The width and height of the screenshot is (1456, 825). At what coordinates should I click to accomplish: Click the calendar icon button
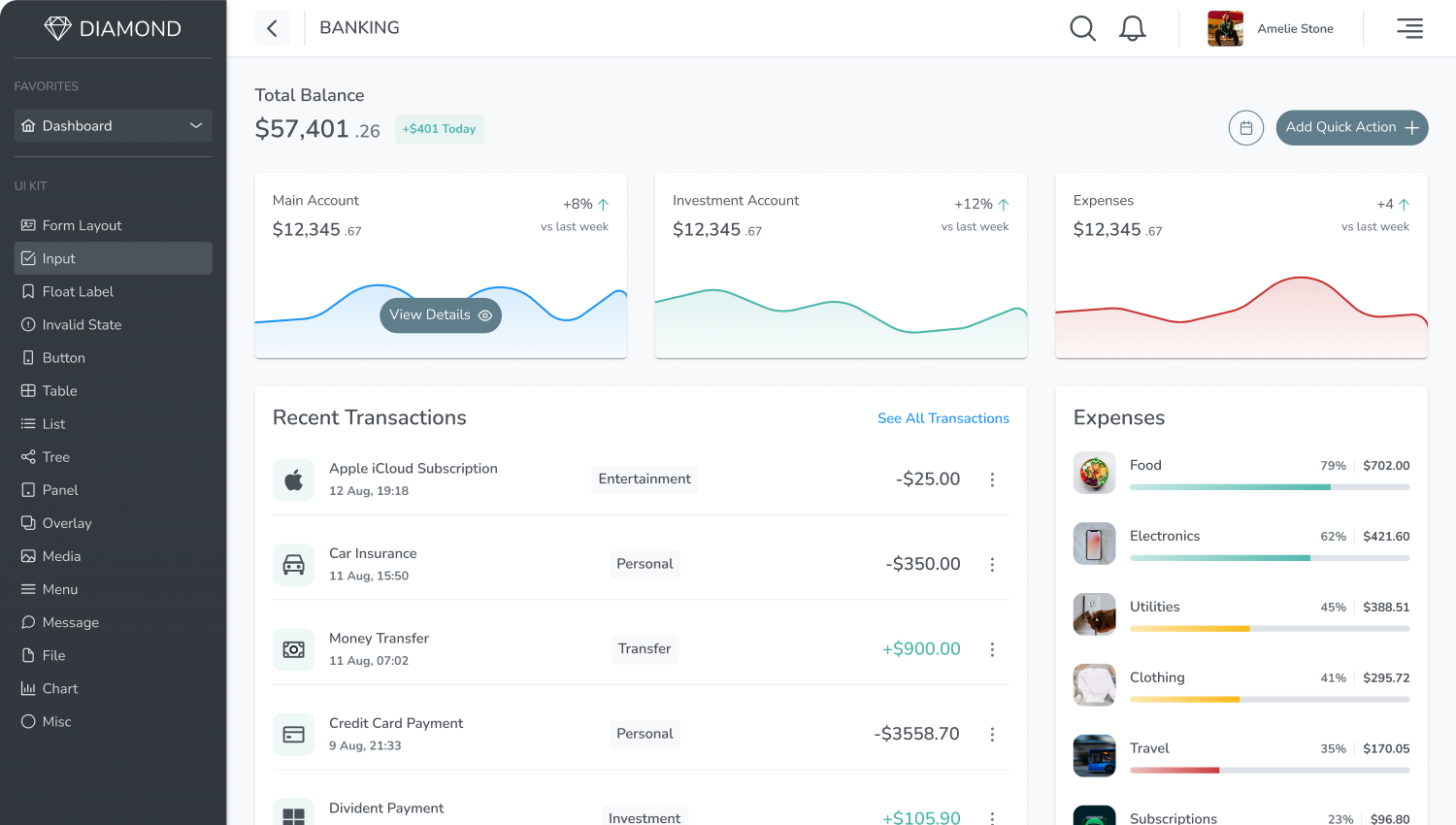(x=1245, y=128)
